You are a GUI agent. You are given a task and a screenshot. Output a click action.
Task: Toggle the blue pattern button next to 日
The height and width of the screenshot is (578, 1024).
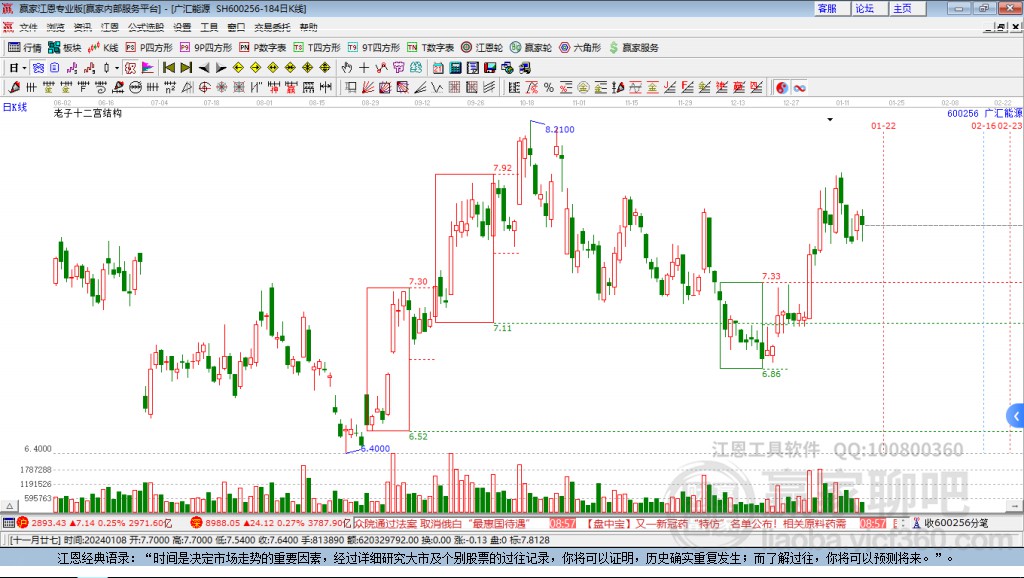point(39,68)
